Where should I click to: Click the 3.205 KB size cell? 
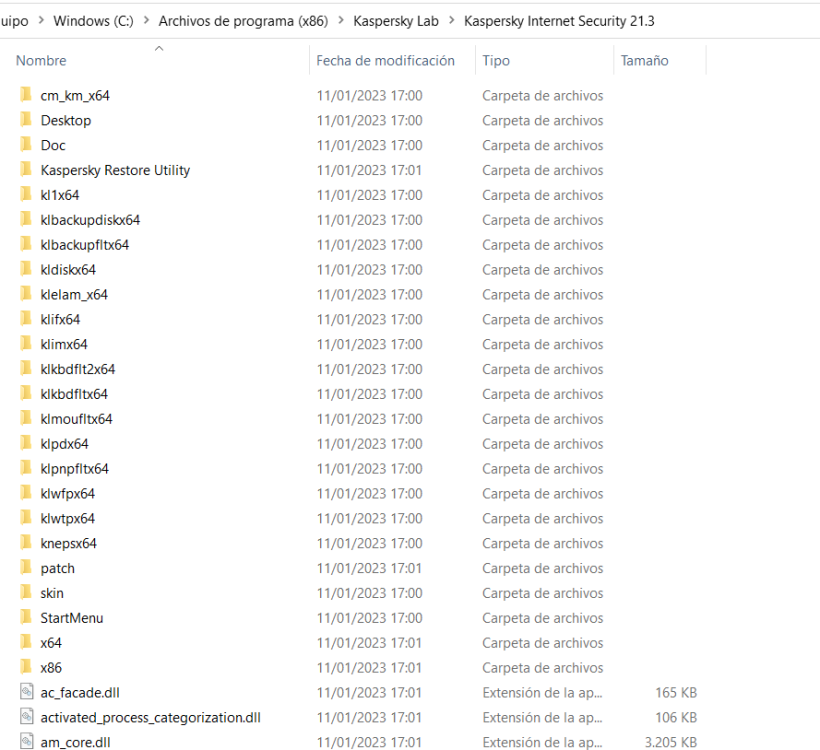(x=670, y=742)
